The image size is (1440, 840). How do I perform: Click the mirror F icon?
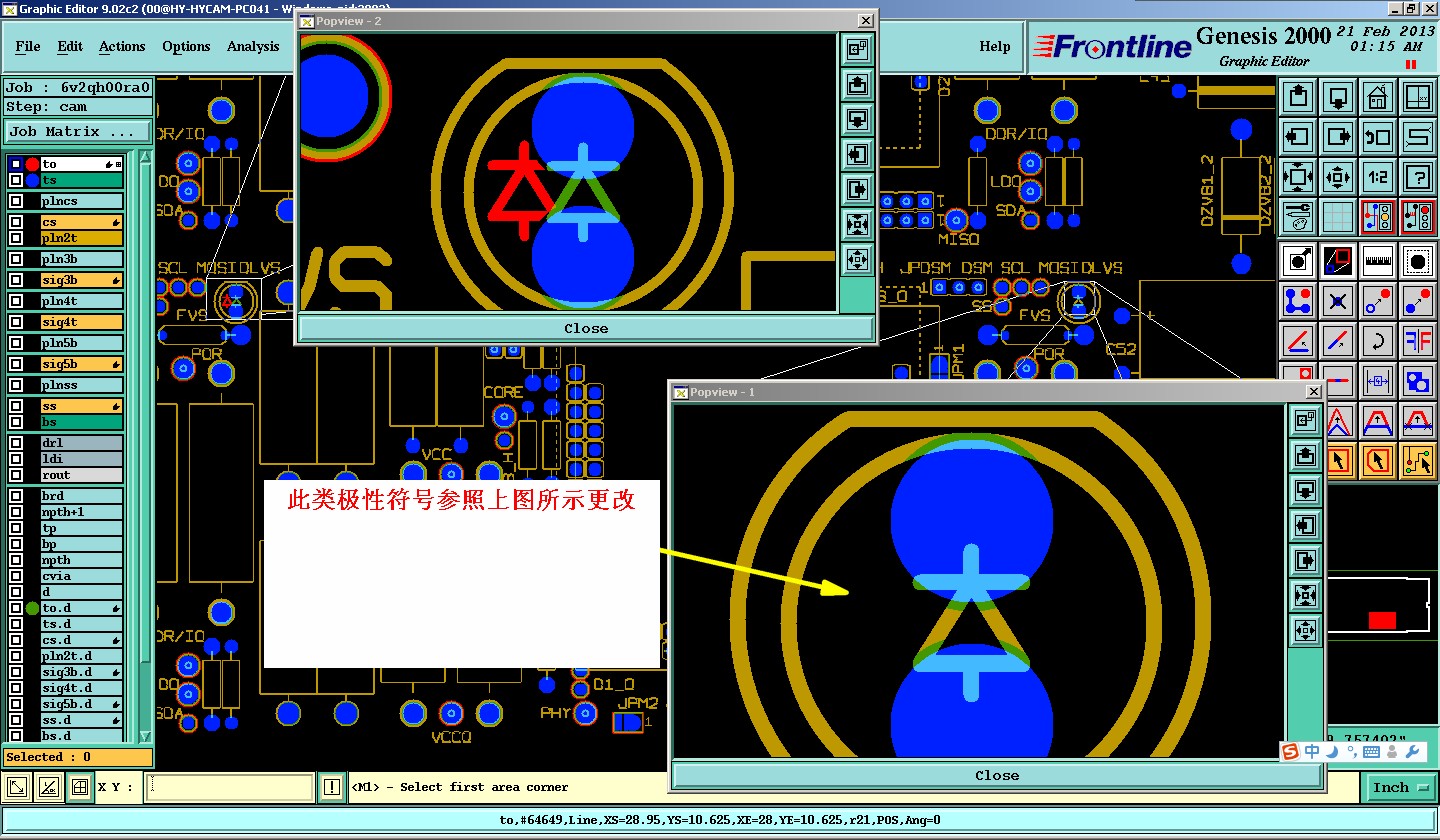click(x=1418, y=341)
